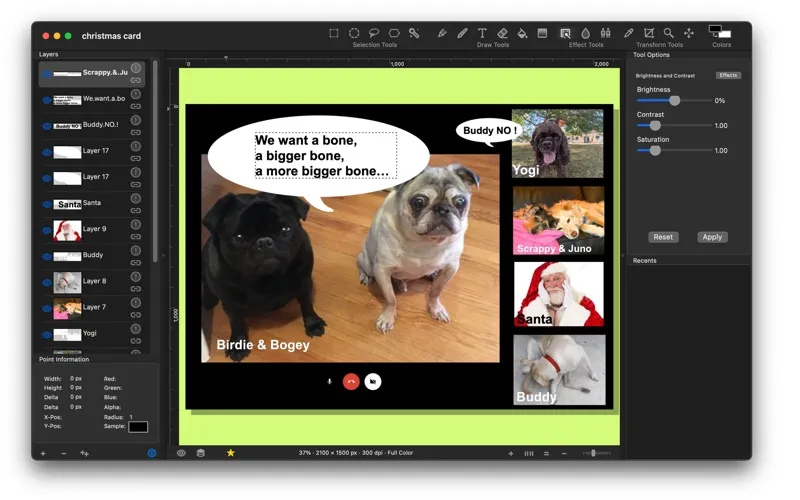The image size is (800, 500).
Task: Duplicate layer with plus-arrow icon
Action: click(84, 453)
